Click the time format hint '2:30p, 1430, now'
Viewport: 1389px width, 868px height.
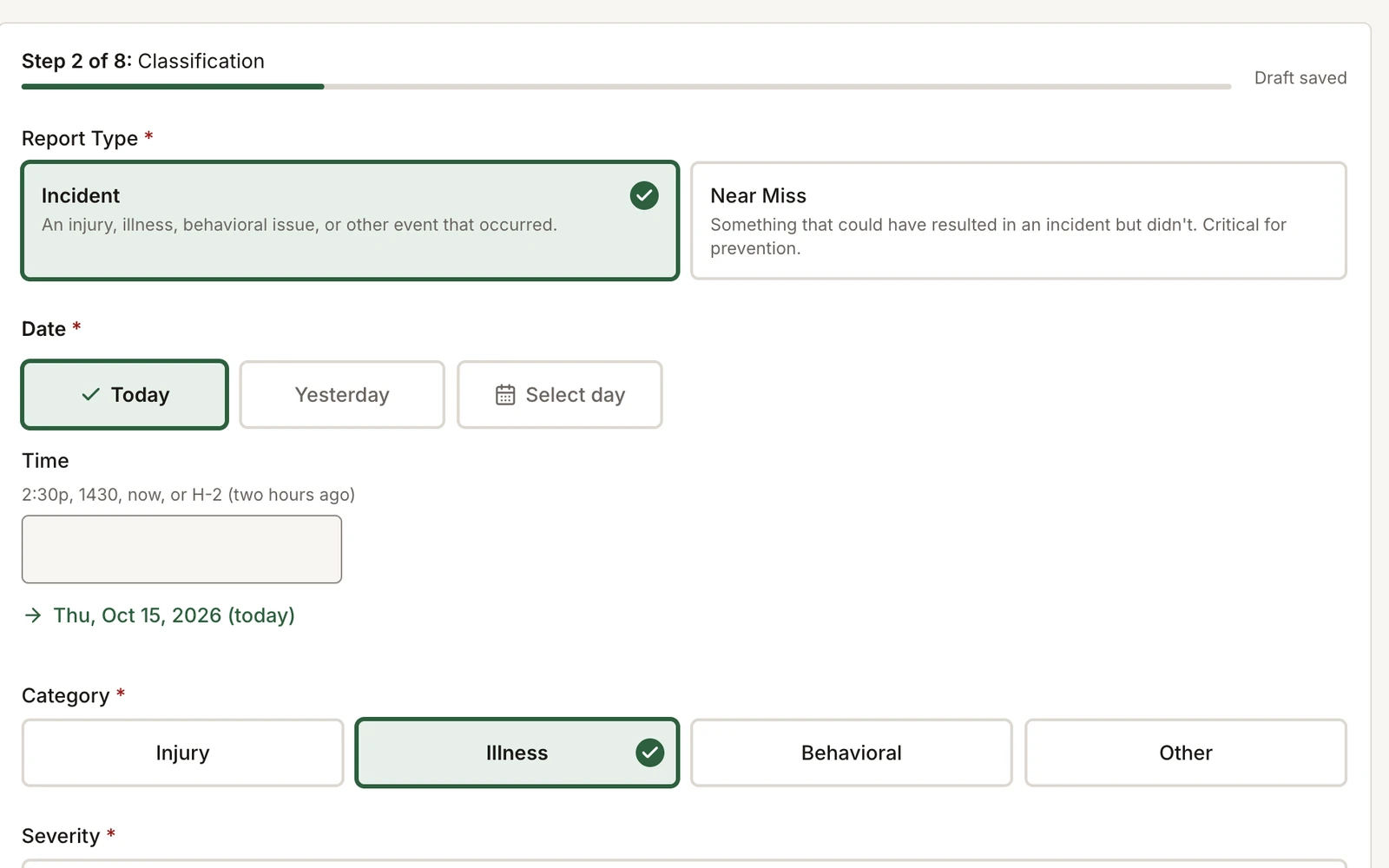pos(188,495)
